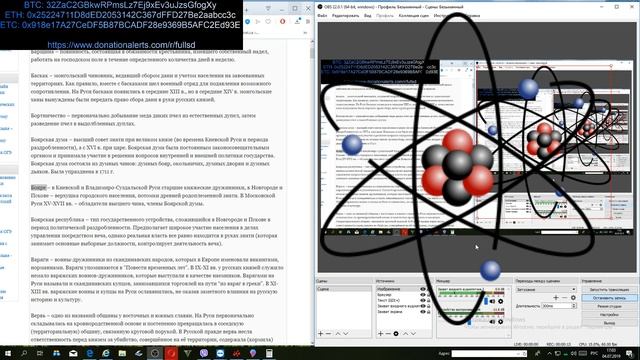Screen dimensions: 640x360
Task: Lock the Текст (GDI+) source
Action: [429, 300]
